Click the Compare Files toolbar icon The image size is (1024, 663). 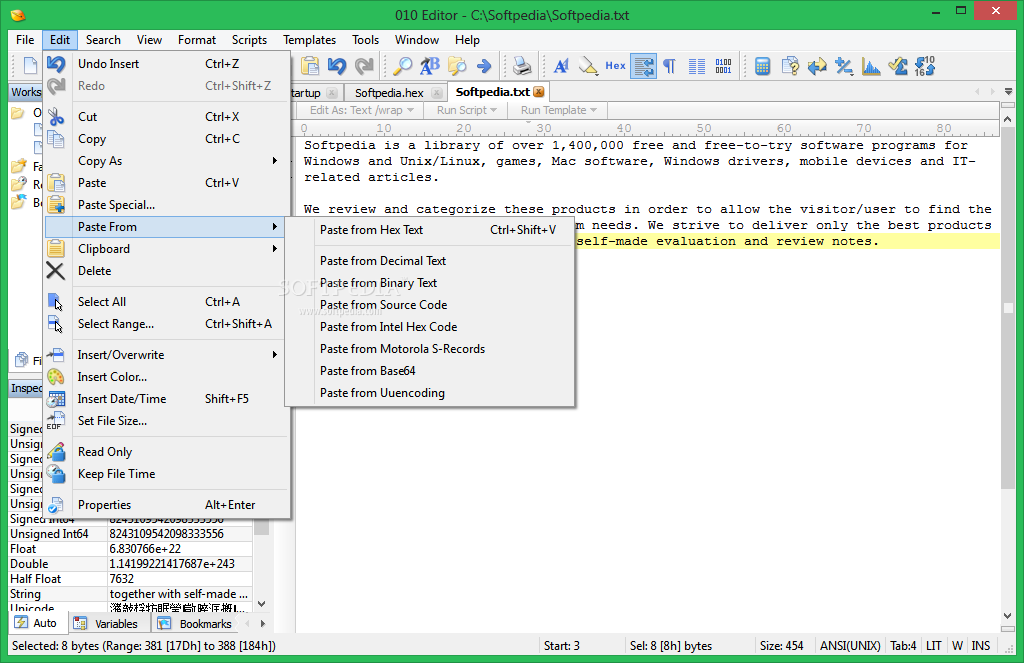pos(790,66)
